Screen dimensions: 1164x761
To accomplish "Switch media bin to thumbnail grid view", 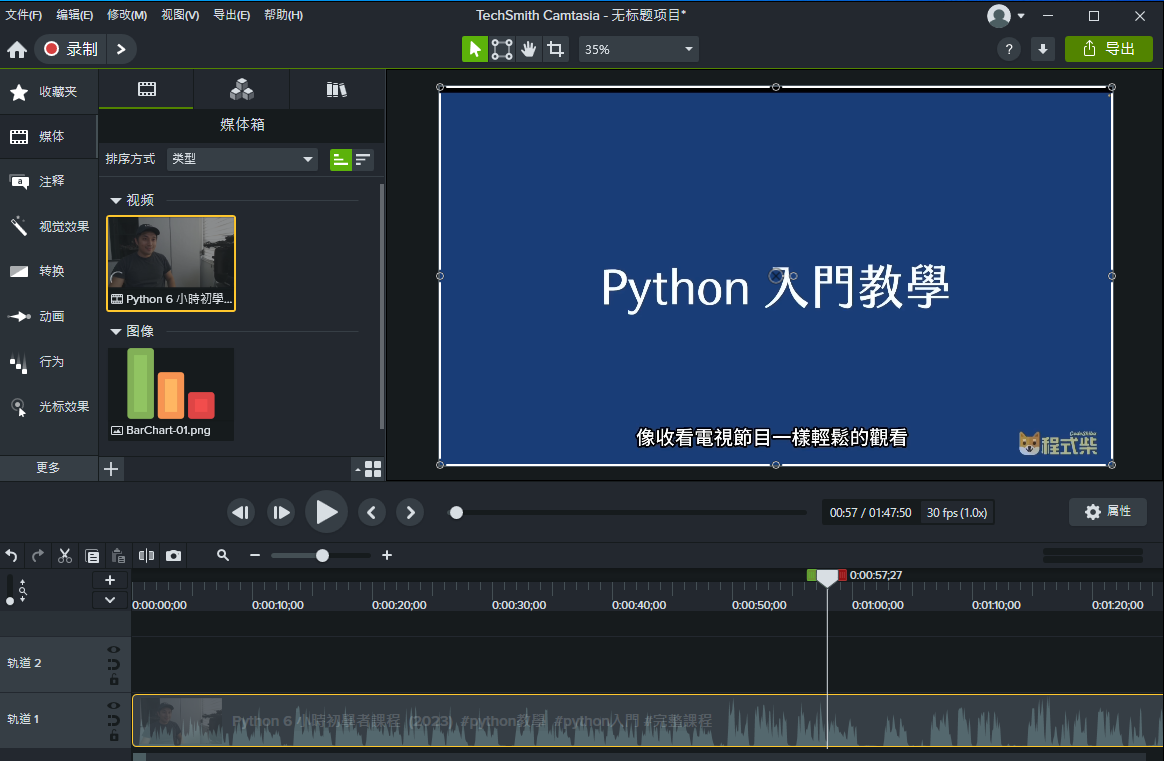I will tap(372, 468).
